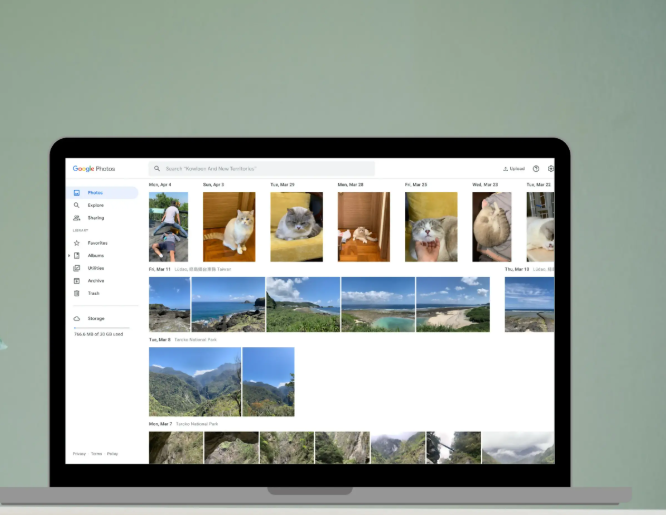Viewport: 666px width, 515px height.
Task: Open the Policy footer link
Action: 113,454
